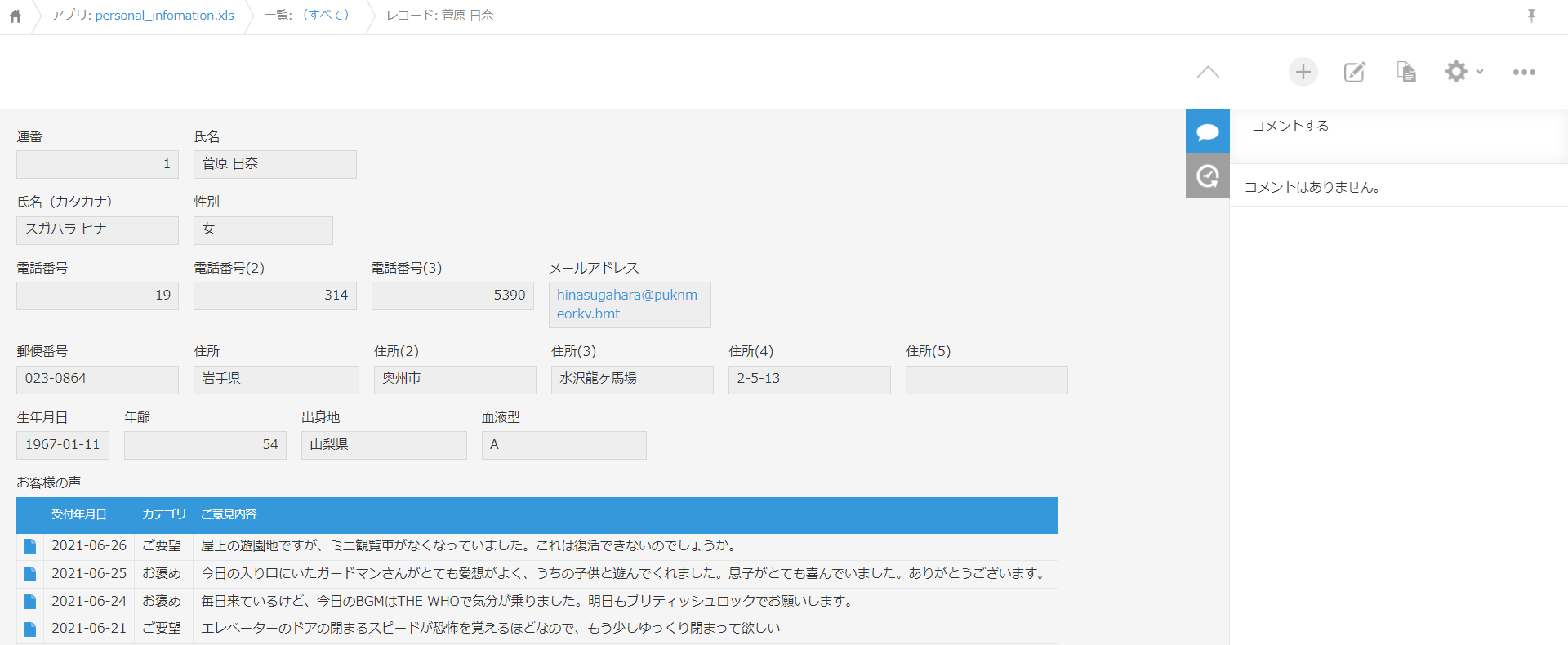Open the three-dots more options menu
The width and height of the screenshot is (1568, 645).
click(1524, 72)
